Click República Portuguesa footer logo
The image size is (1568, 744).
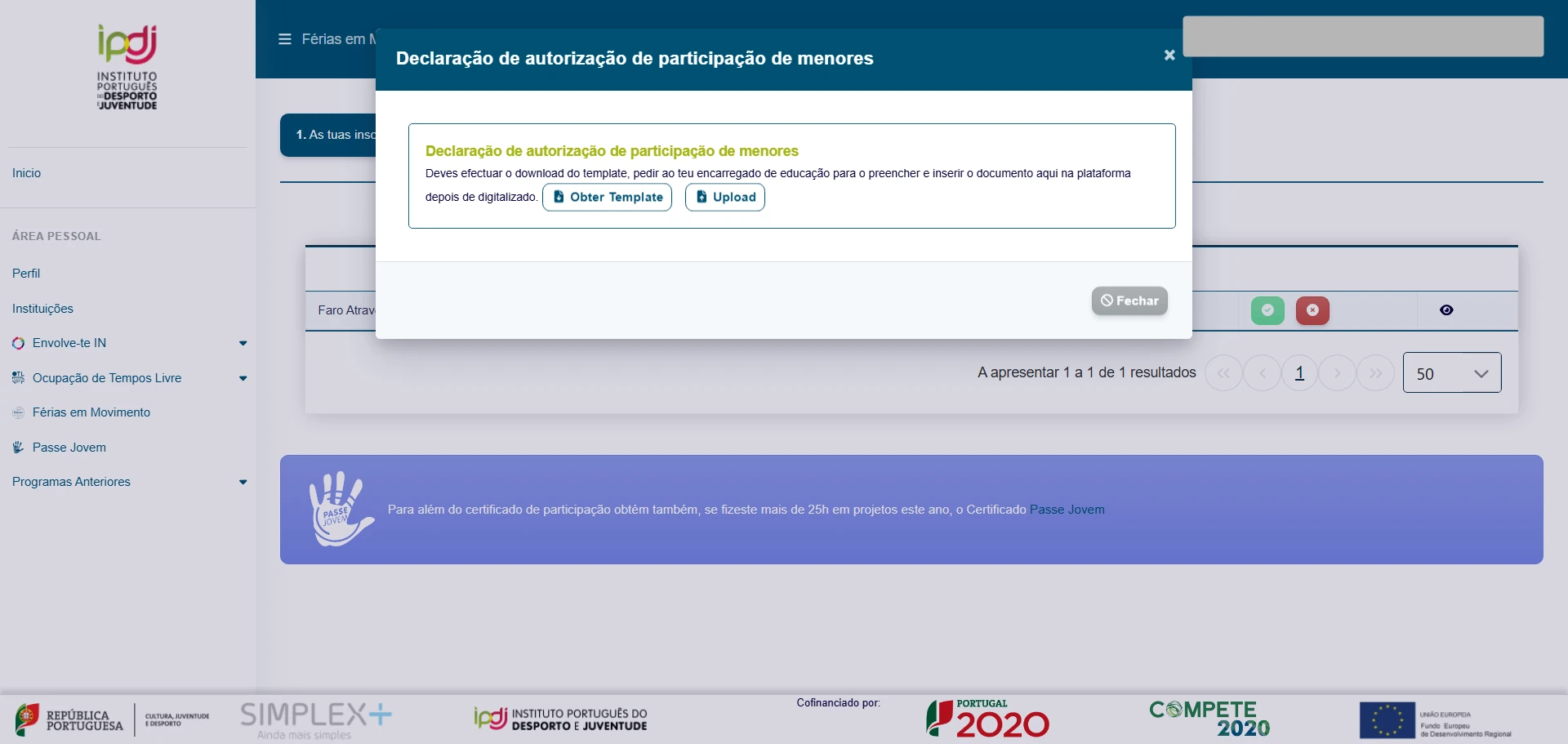tap(112, 719)
